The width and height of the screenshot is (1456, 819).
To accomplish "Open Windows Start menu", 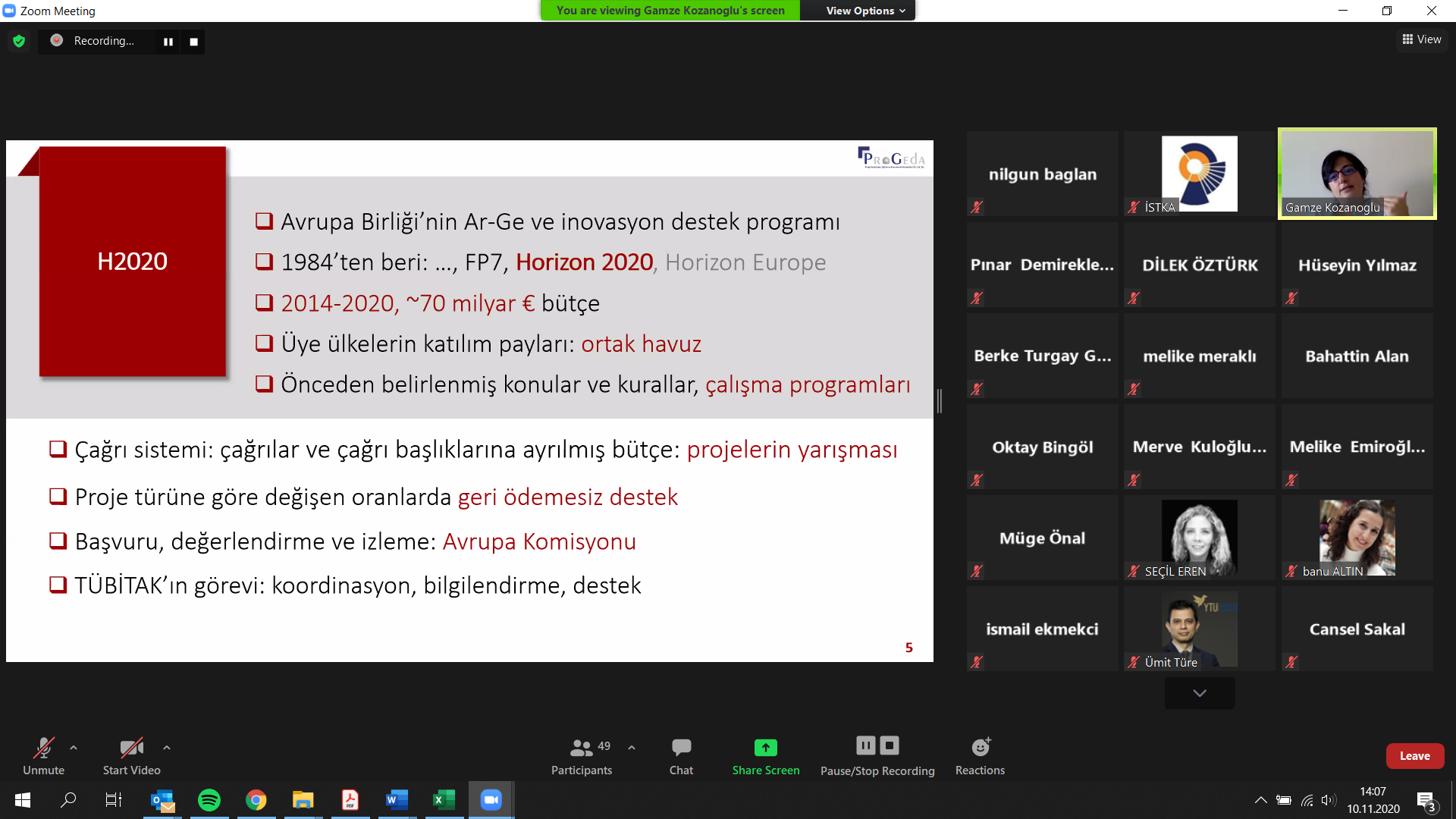I will (23, 800).
